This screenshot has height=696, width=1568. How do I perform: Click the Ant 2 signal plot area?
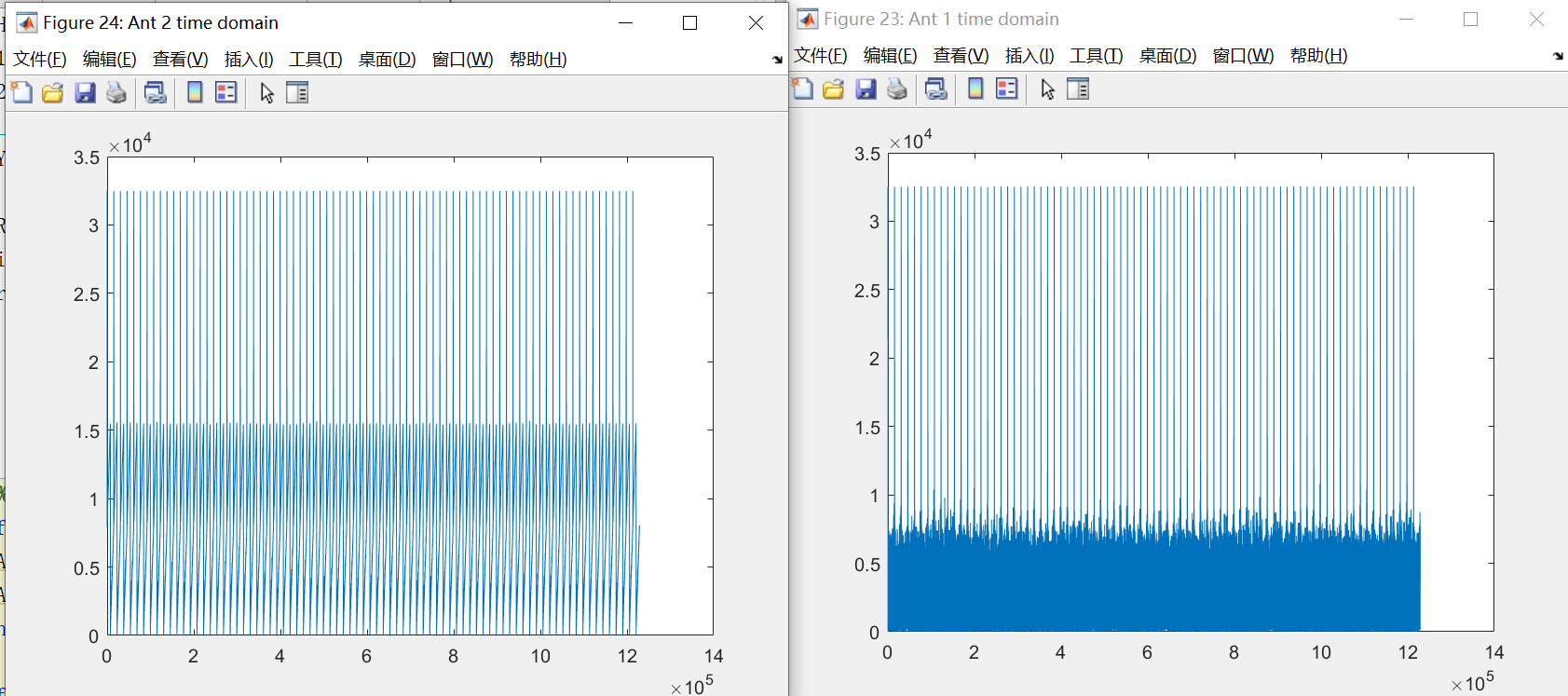pos(410,396)
